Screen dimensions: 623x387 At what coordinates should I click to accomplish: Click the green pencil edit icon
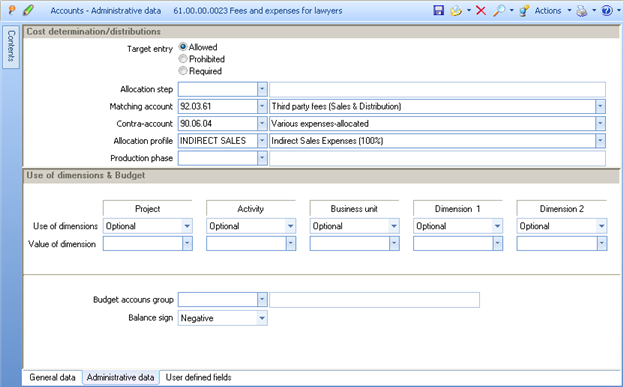[x=28, y=10]
